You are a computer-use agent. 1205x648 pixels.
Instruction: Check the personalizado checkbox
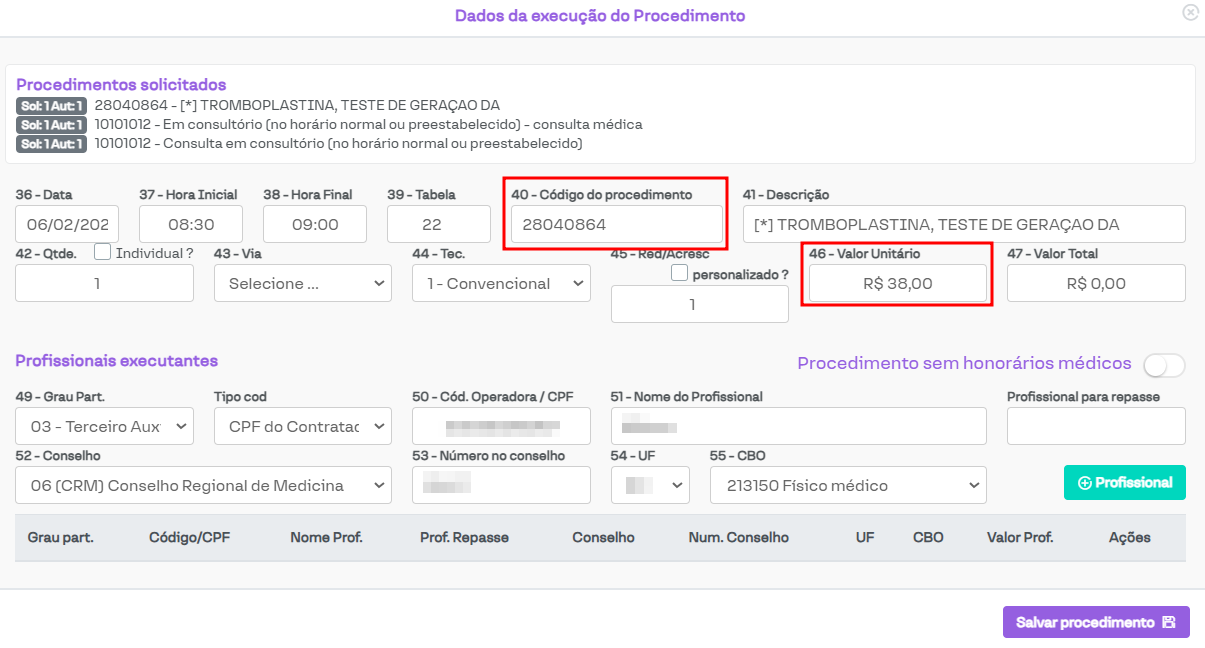[680, 273]
